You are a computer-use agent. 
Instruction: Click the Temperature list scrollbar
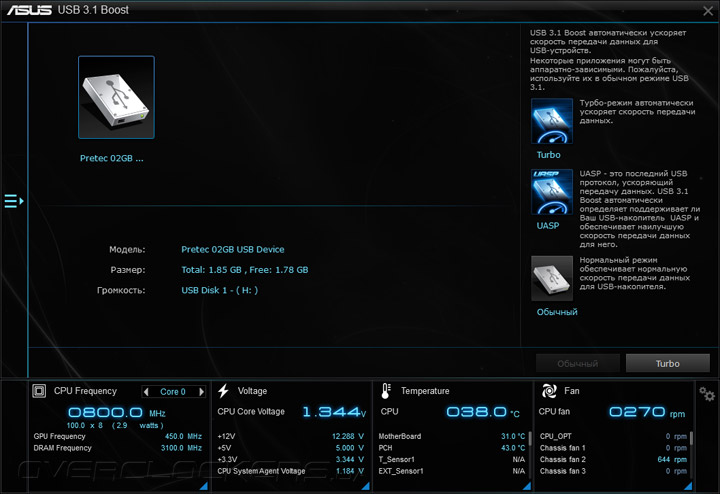(529, 438)
